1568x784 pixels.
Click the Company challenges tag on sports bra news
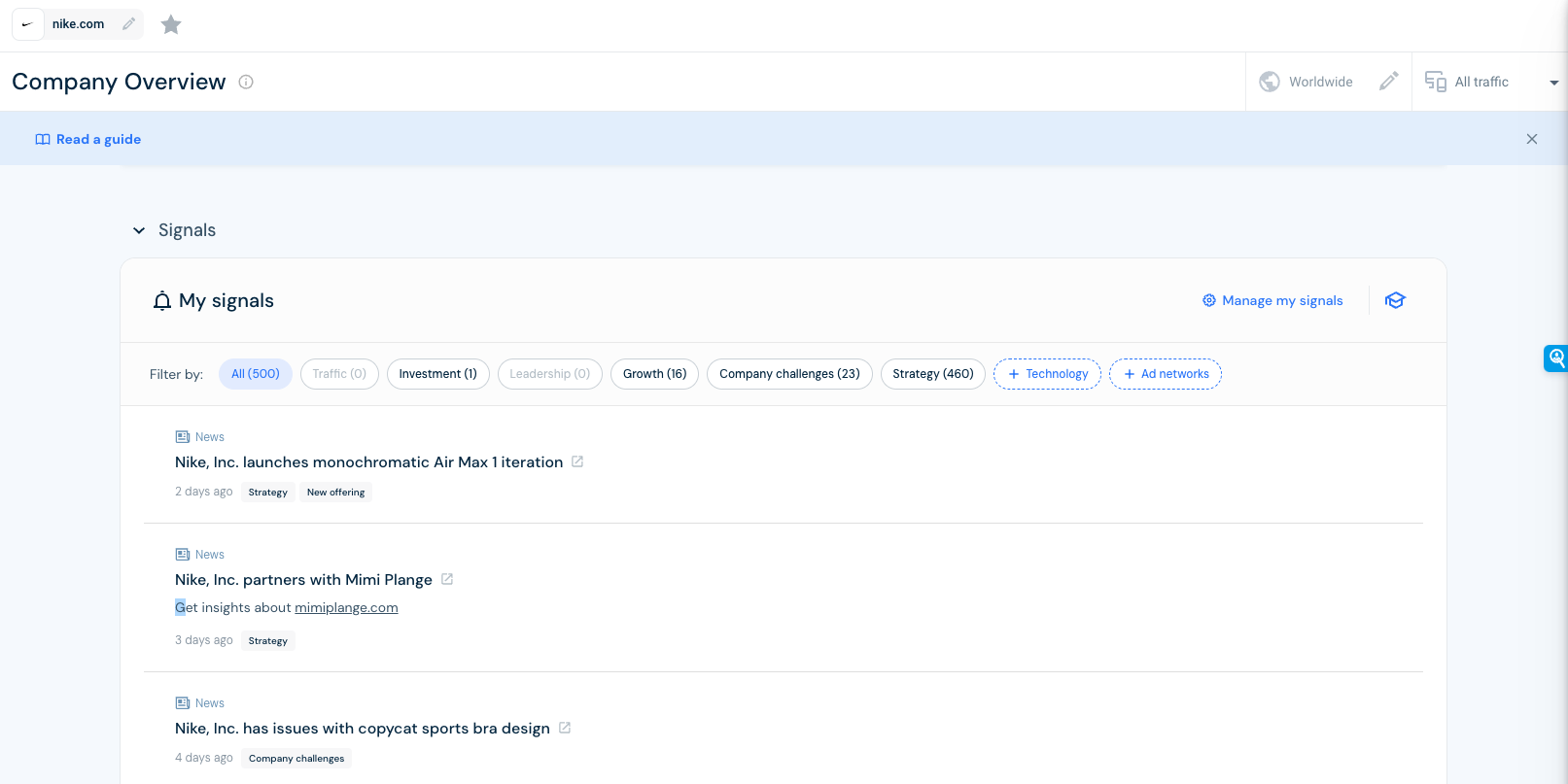tap(296, 759)
